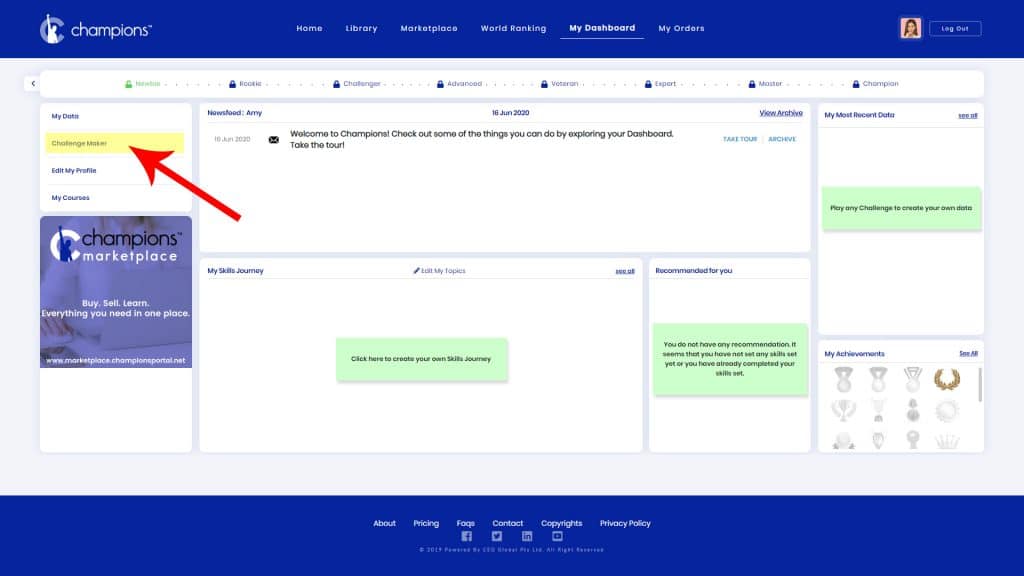The width and height of the screenshot is (1024, 576).
Task: Open the YouTube icon in footer
Action: [557, 536]
